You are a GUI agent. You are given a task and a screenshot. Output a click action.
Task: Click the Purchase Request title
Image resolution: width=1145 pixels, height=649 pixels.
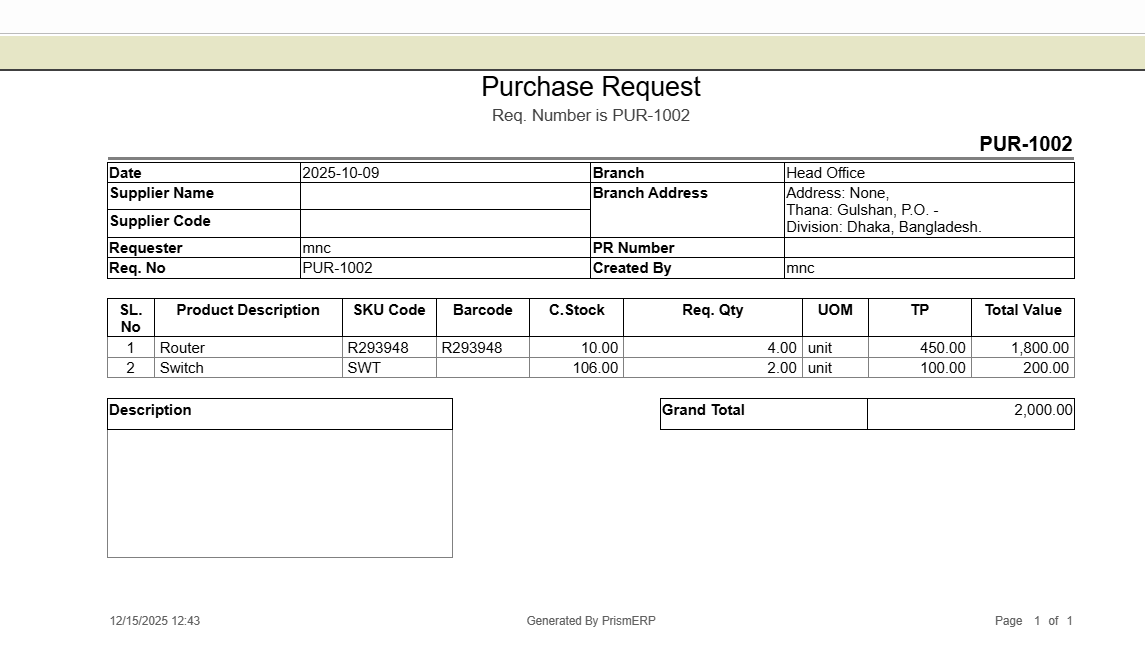point(591,87)
